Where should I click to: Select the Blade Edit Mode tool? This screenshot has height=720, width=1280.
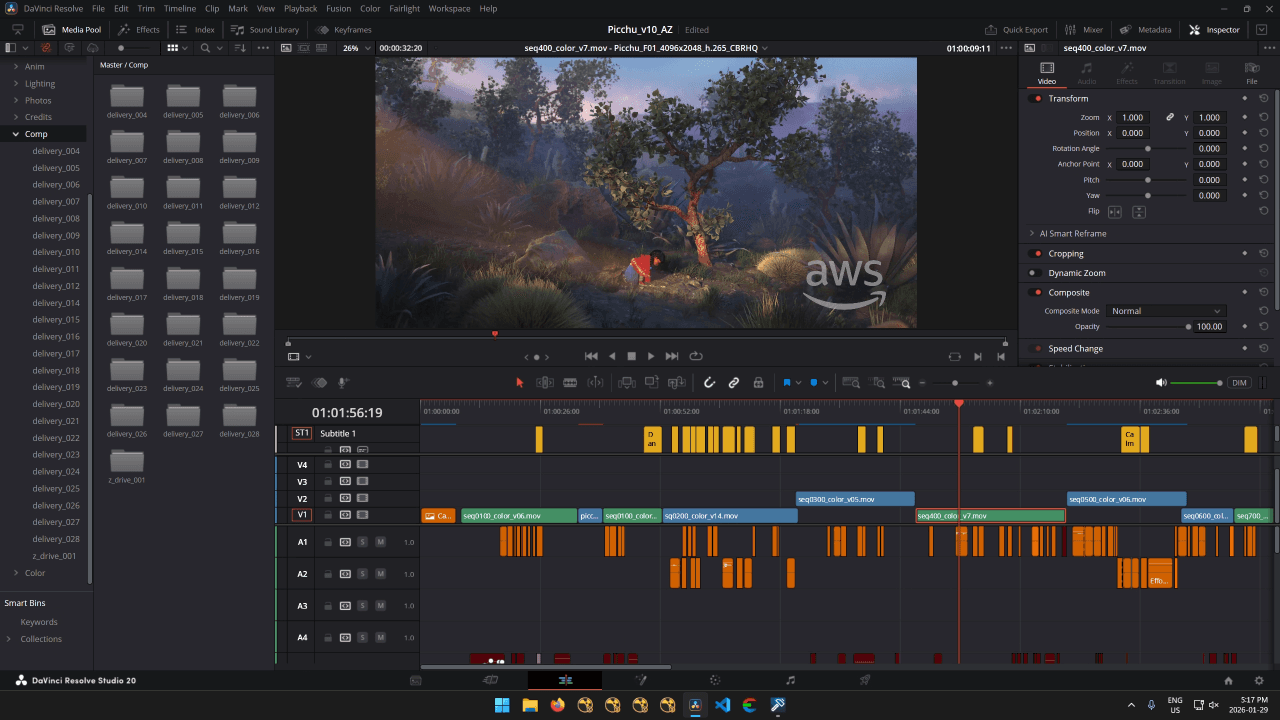tap(570, 382)
